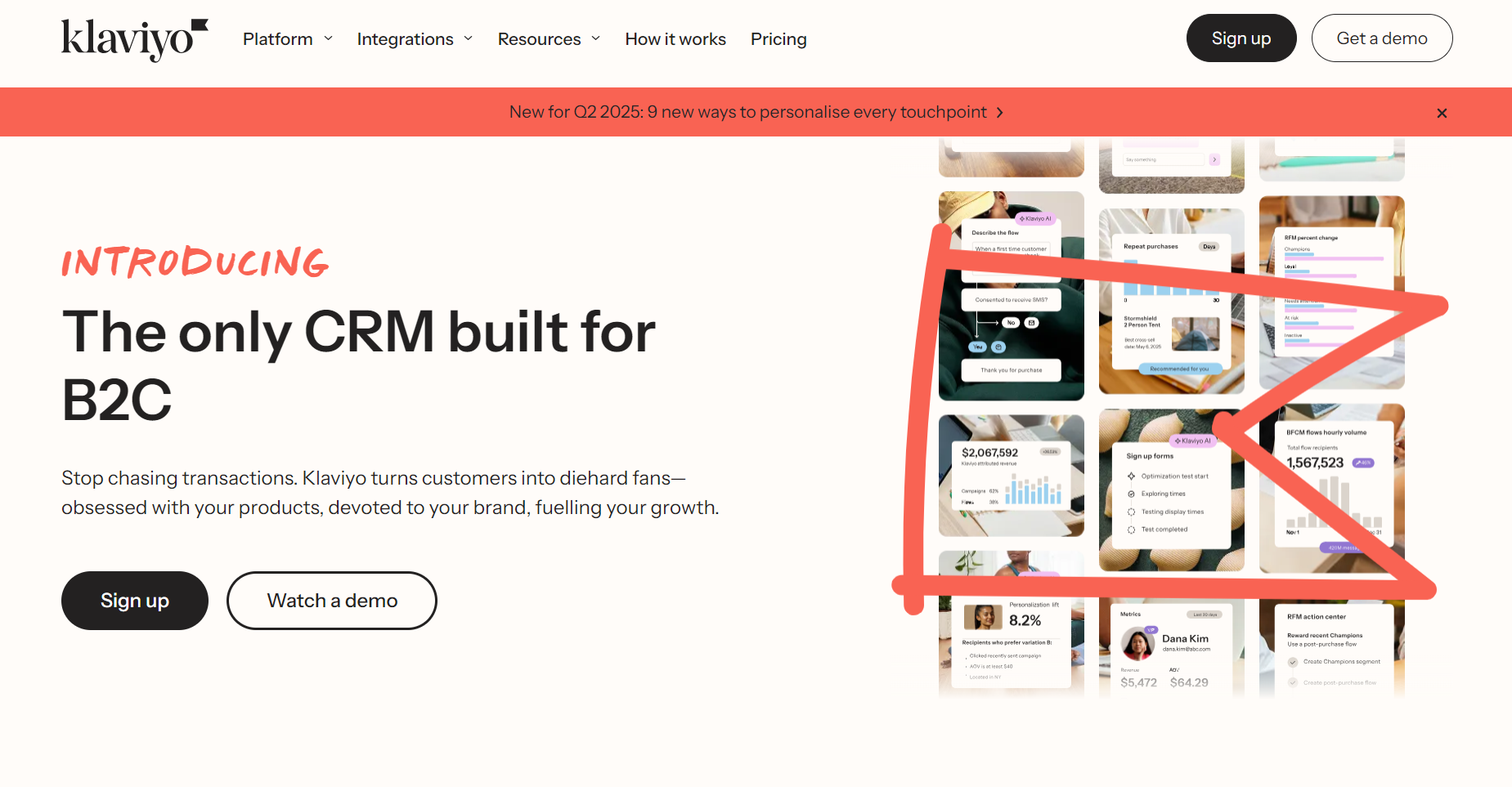Dismiss the announcement banner
1512x787 pixels.
point(1442,113)
